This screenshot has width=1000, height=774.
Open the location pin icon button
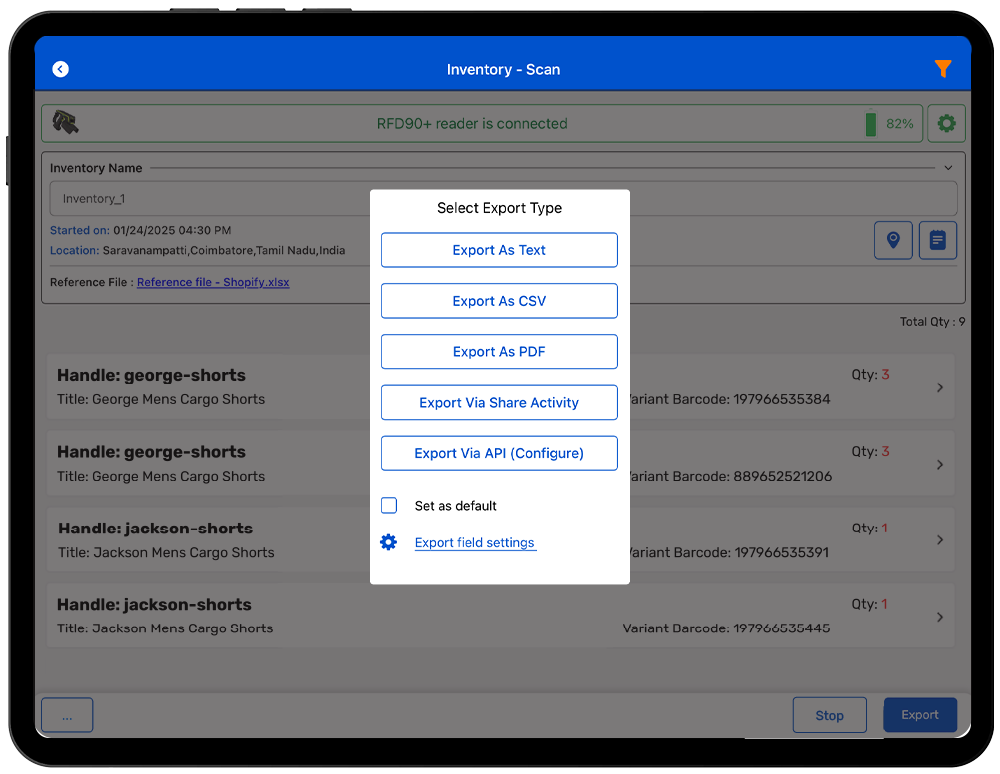(x=893, y=240)
